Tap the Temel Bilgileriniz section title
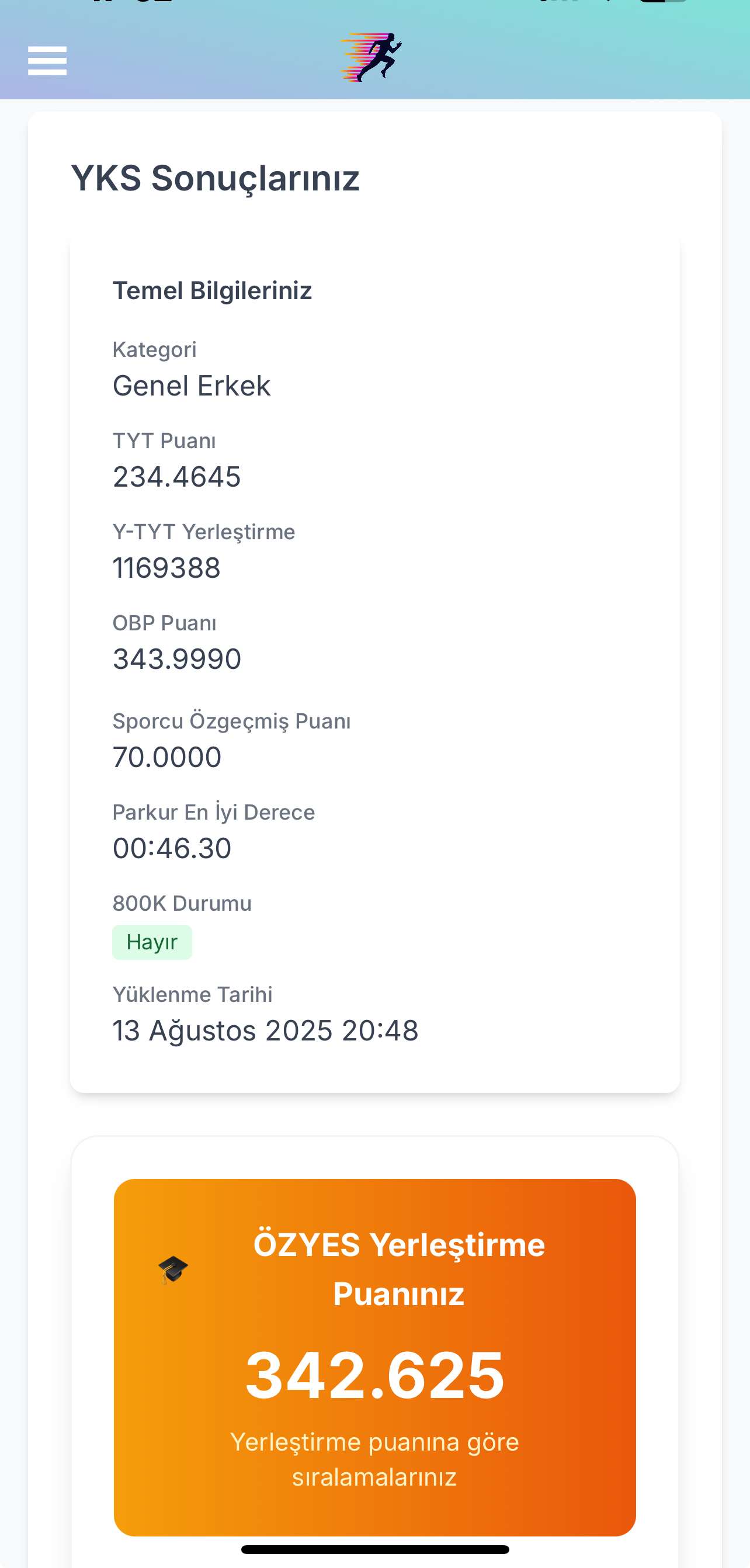Viewport: 750px width, 1568px height. [x=212, y=290]
